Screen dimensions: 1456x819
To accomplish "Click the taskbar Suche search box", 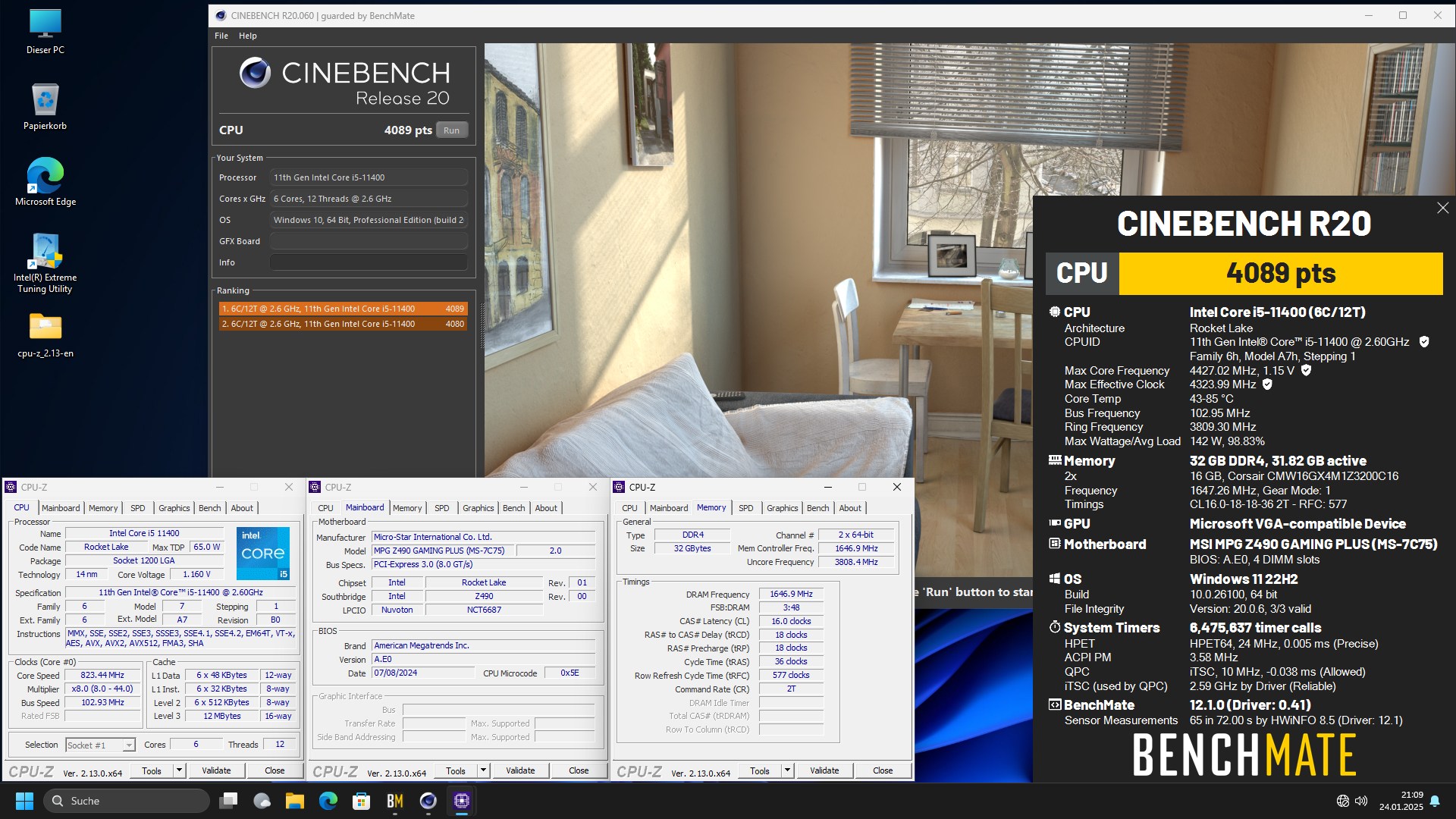I will click(127, 801).
